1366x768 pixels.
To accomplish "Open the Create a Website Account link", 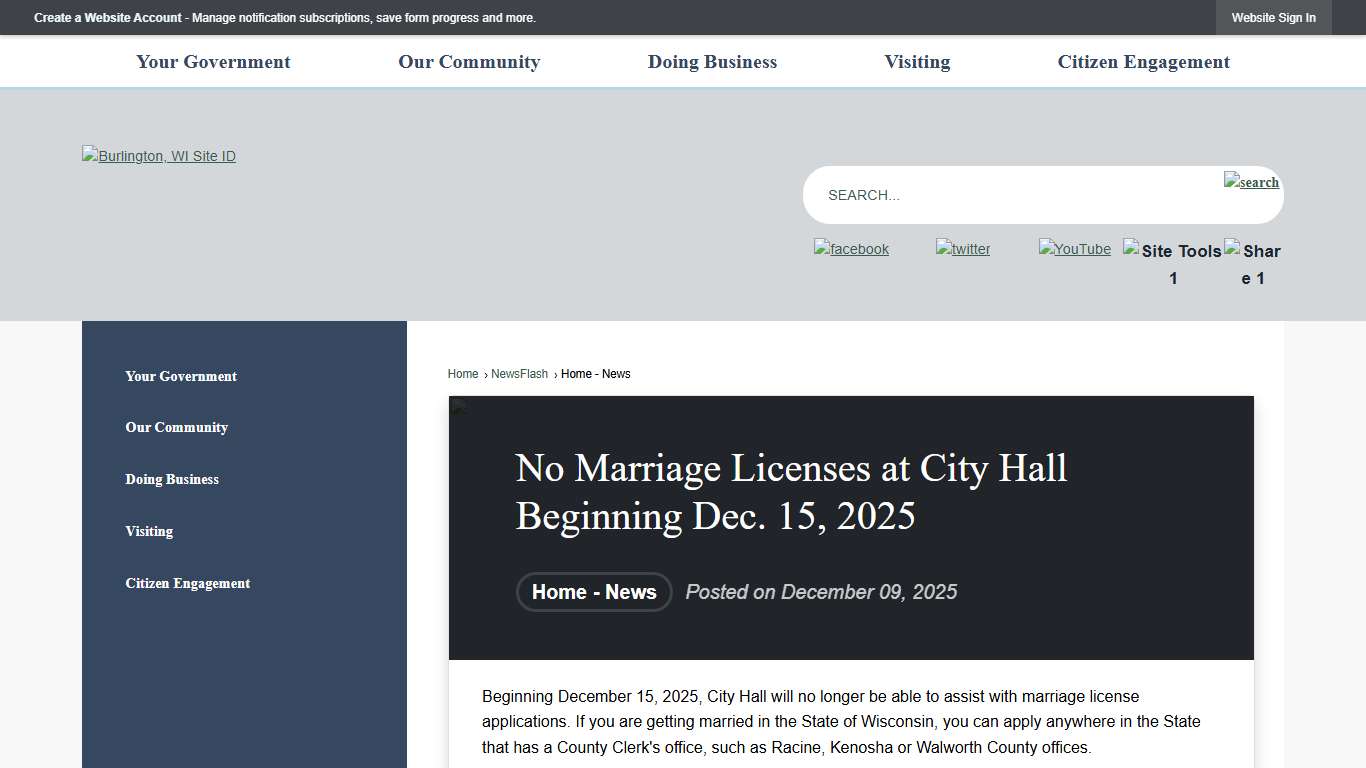I will [x=108, y=17].
